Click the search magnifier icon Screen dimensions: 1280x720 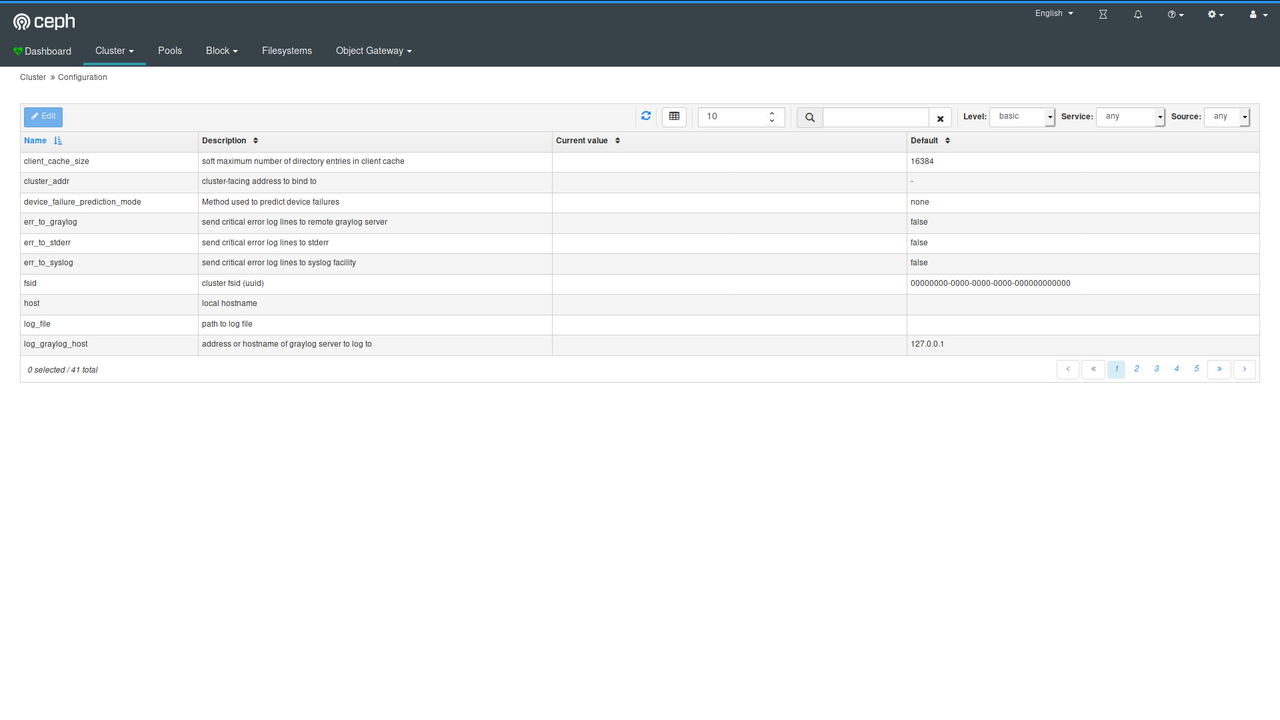[810, 117]
